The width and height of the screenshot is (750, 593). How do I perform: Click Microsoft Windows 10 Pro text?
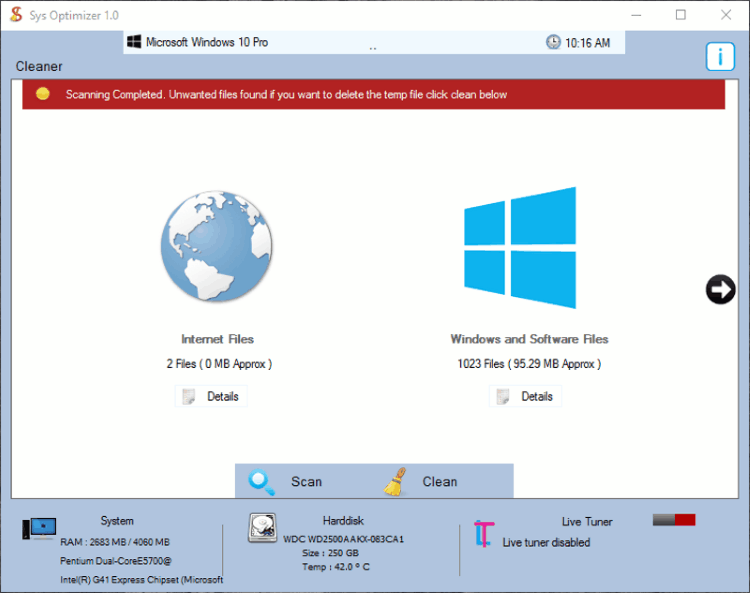[207, 42]
